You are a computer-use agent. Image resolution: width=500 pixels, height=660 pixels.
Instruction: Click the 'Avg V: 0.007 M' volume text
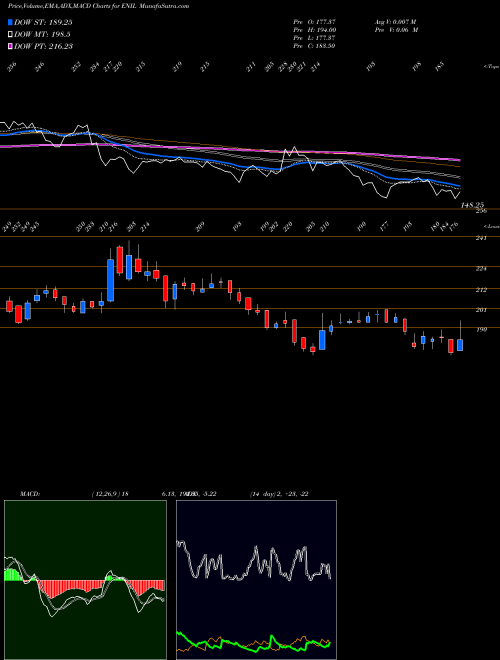pos(395,21)
